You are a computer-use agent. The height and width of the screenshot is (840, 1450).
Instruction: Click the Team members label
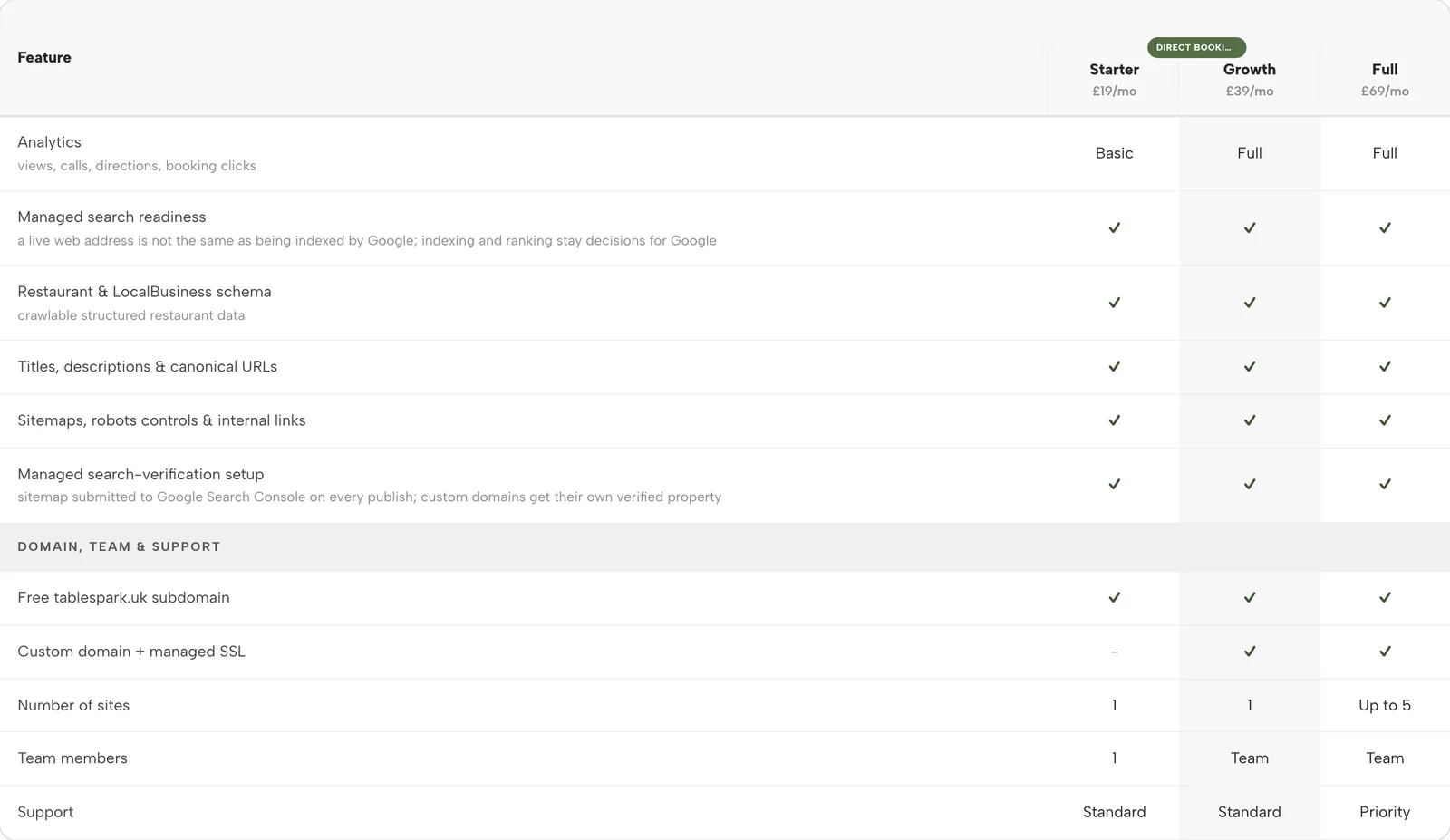(x=72, y=758)
